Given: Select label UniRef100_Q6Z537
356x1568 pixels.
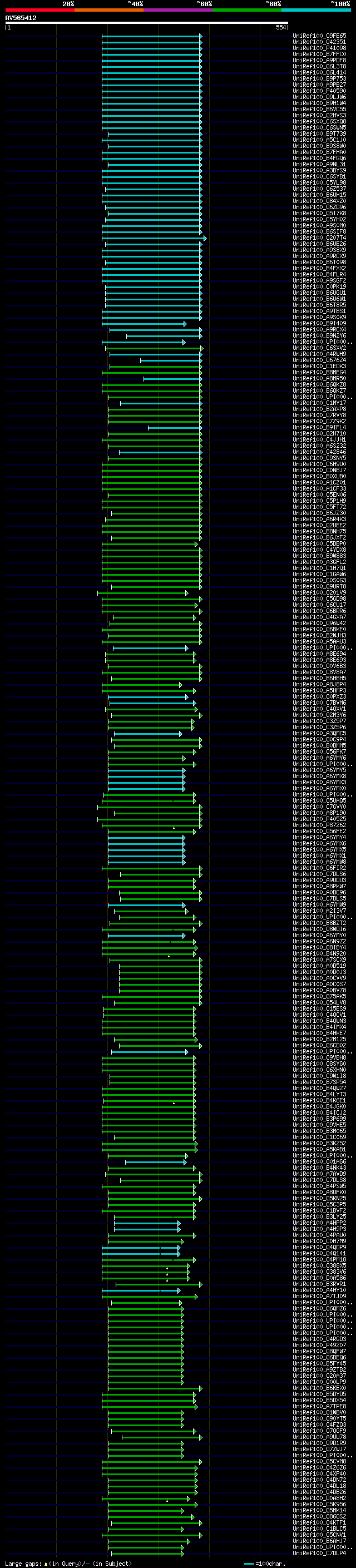Looking at the screenshot, I should [319, 189].
